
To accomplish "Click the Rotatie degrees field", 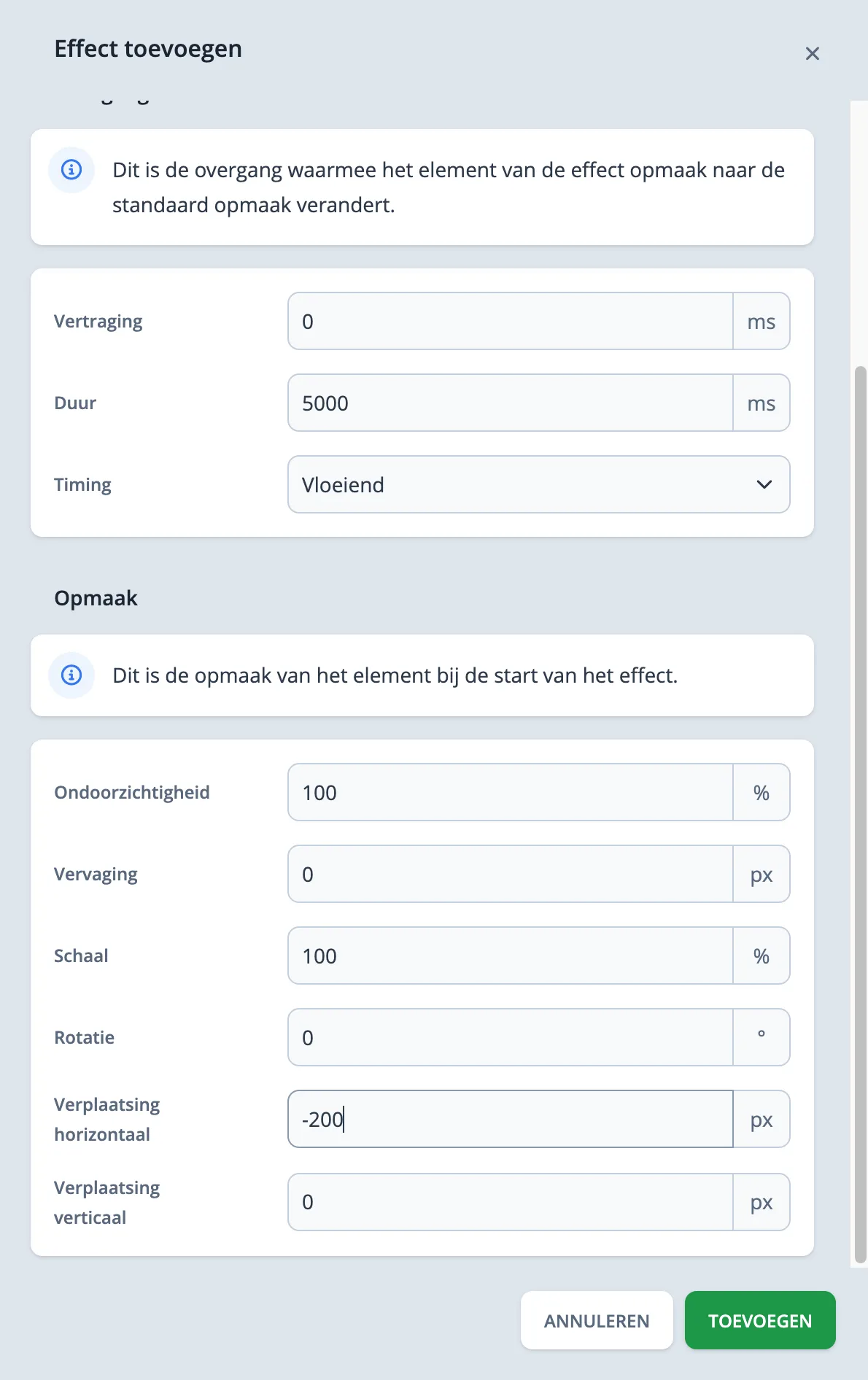I will pyautogui.click(x=511, y=1036).
